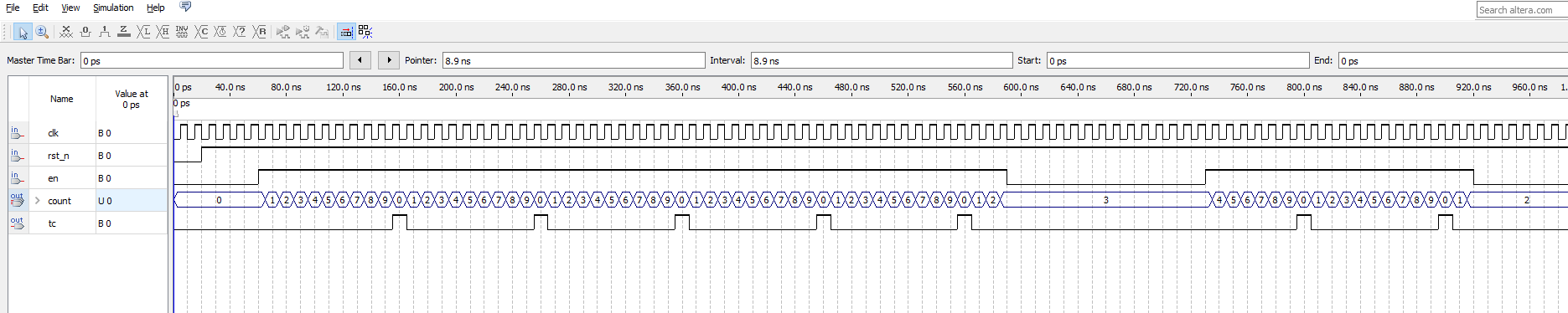Select the tc signal row

tap(88, 223)
